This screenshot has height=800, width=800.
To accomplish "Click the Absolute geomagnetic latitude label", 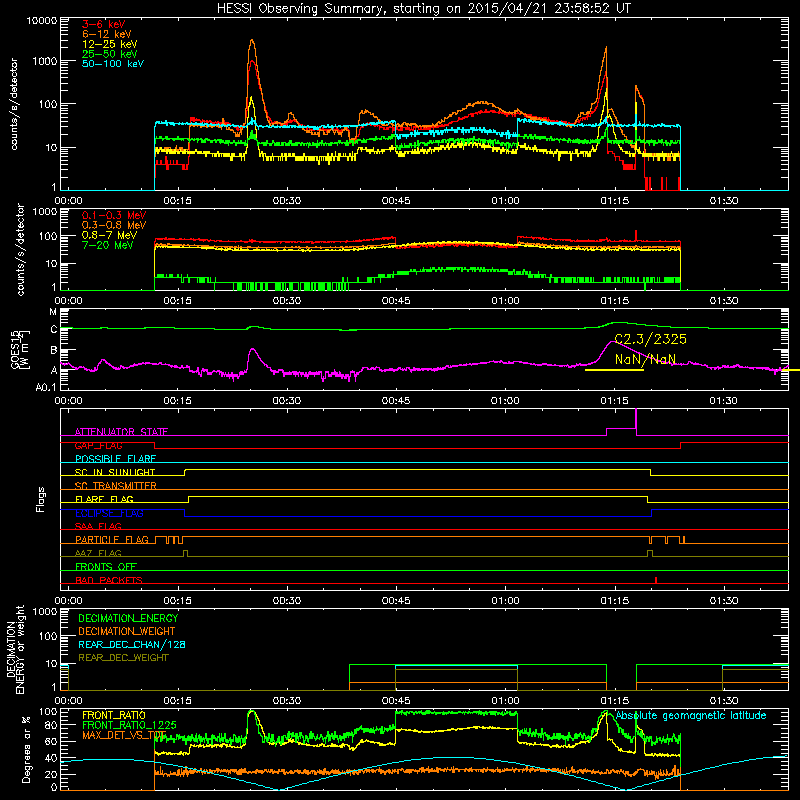I will 691,716.
